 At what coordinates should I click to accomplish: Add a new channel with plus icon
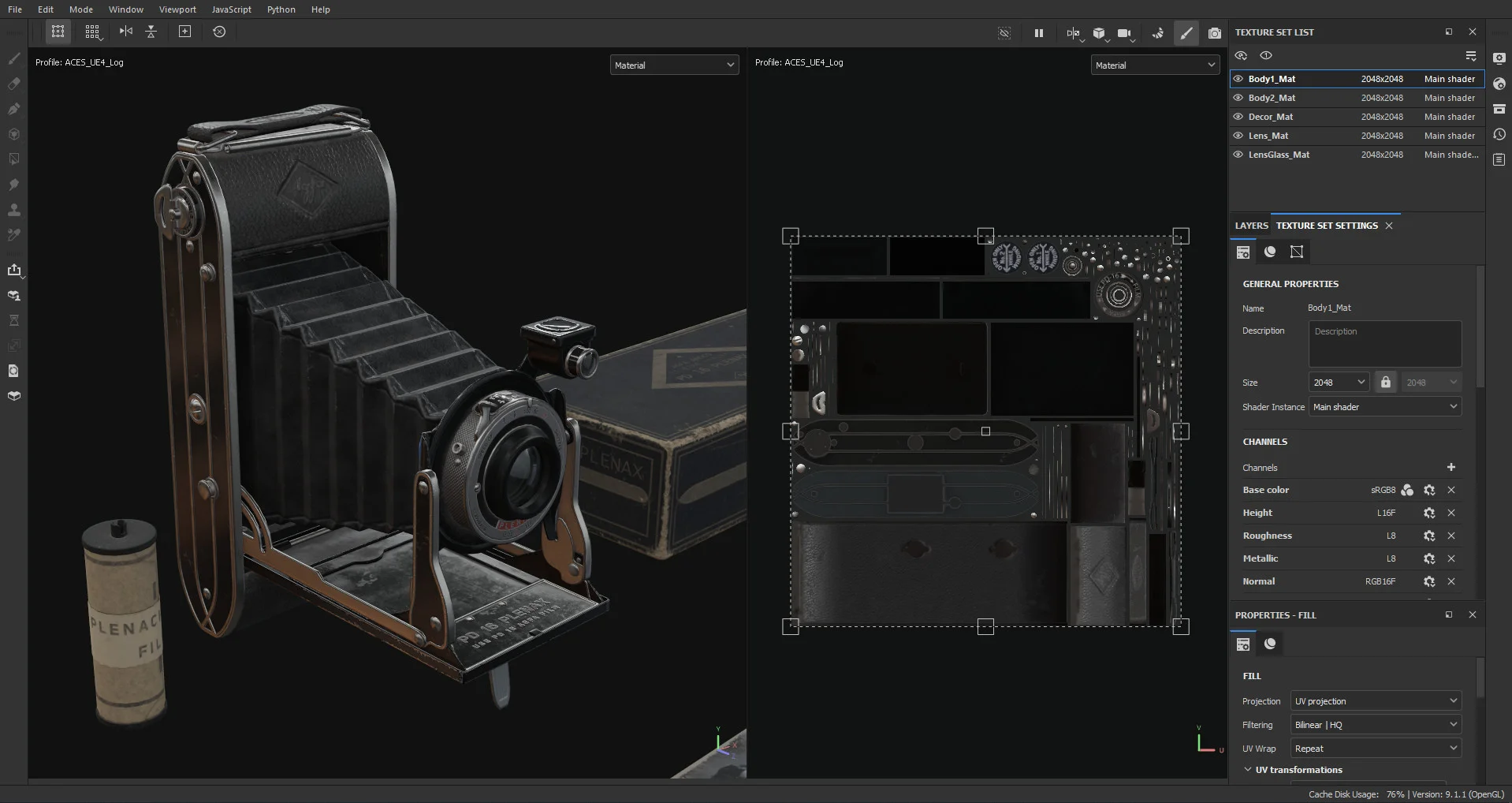pos(1451,467)
